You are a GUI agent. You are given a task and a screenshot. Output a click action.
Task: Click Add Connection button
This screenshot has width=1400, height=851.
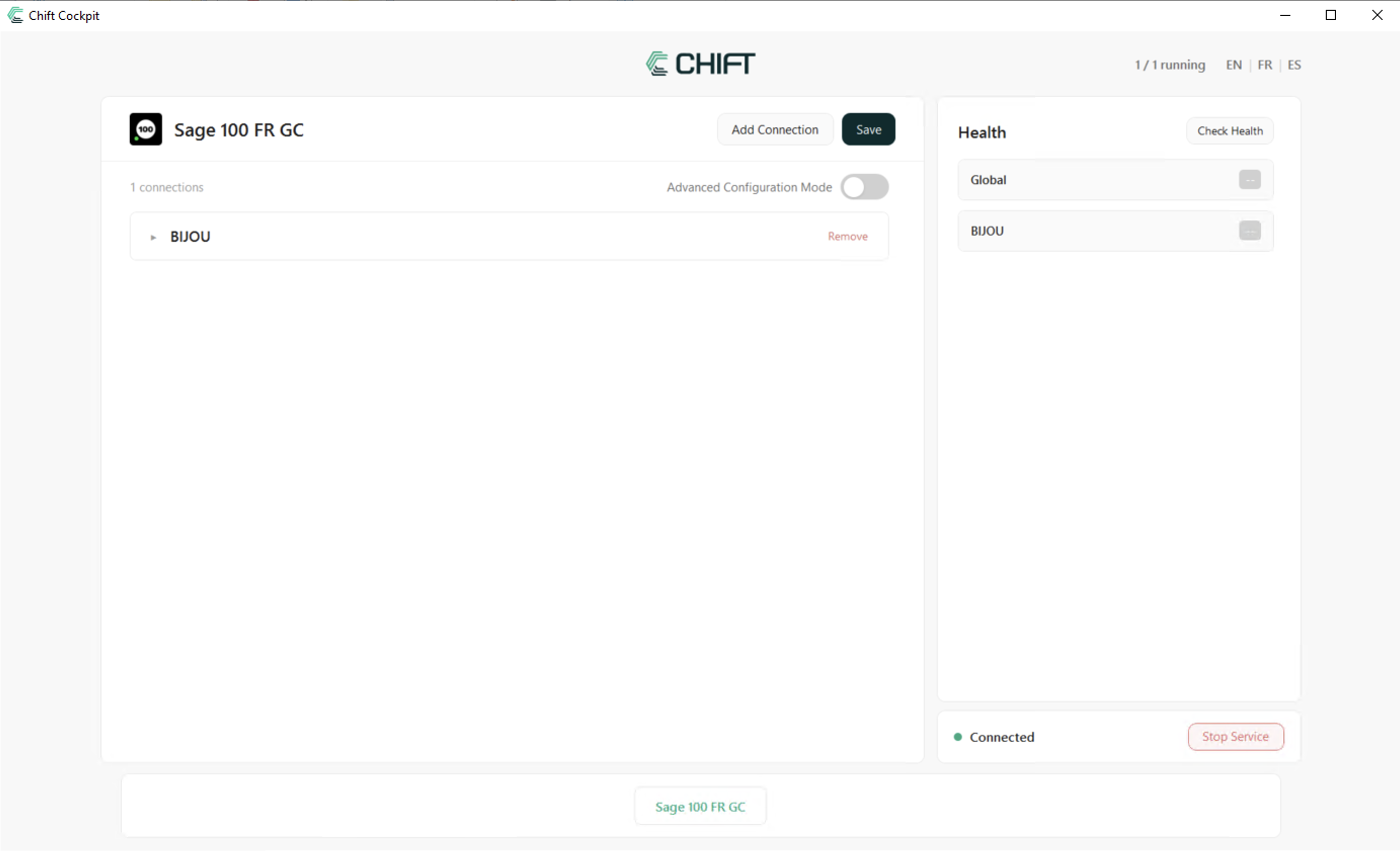coord(774,130)
